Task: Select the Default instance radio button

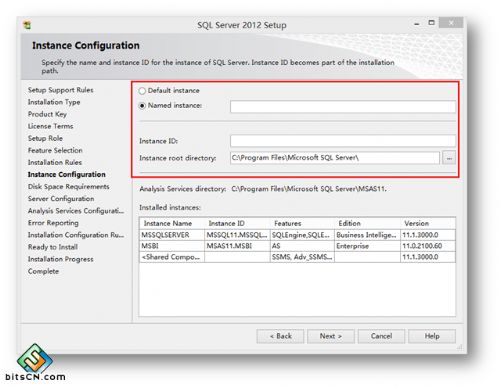Action: coord(142,91)
